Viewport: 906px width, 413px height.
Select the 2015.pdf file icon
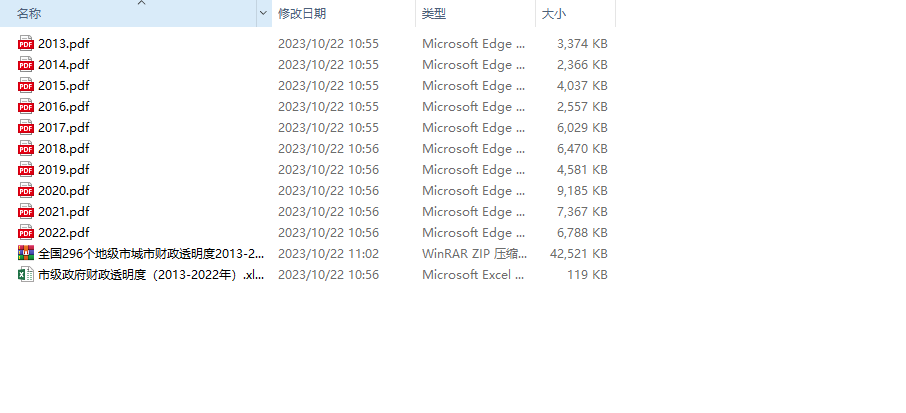click(x=26, y=85)
